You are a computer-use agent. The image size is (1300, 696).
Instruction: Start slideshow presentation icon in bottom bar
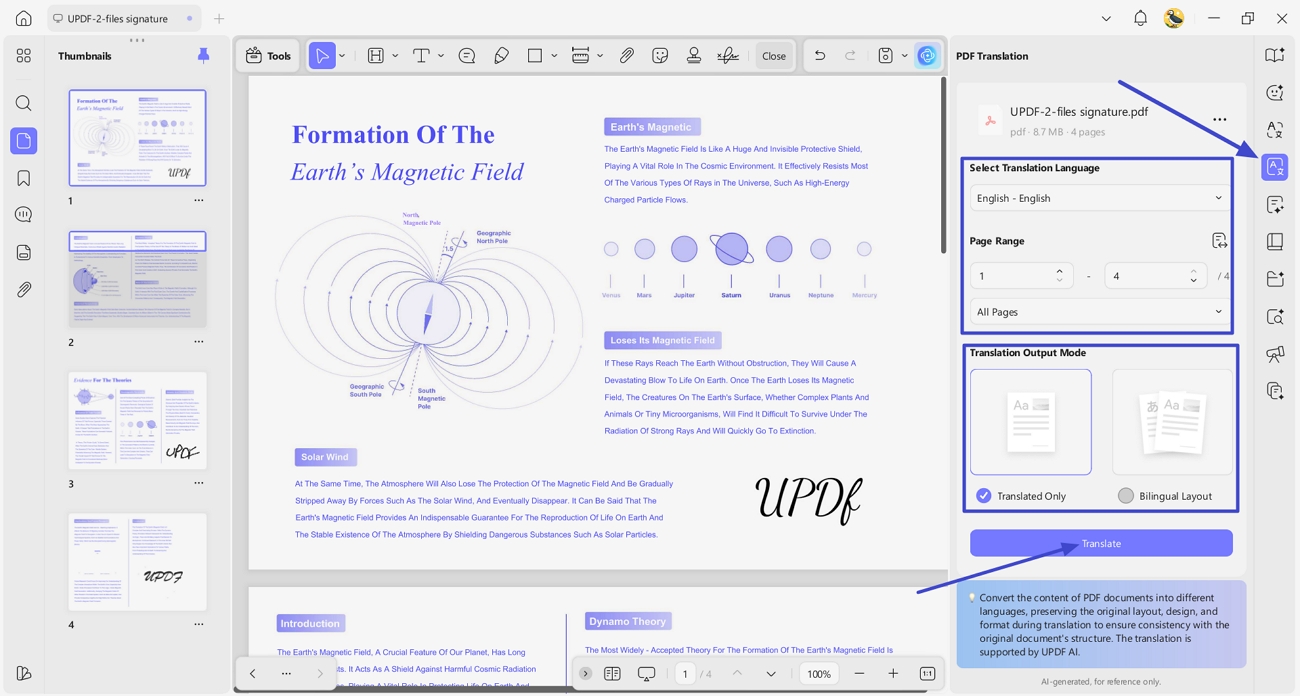pyautogui.click(x=647, y=674)
